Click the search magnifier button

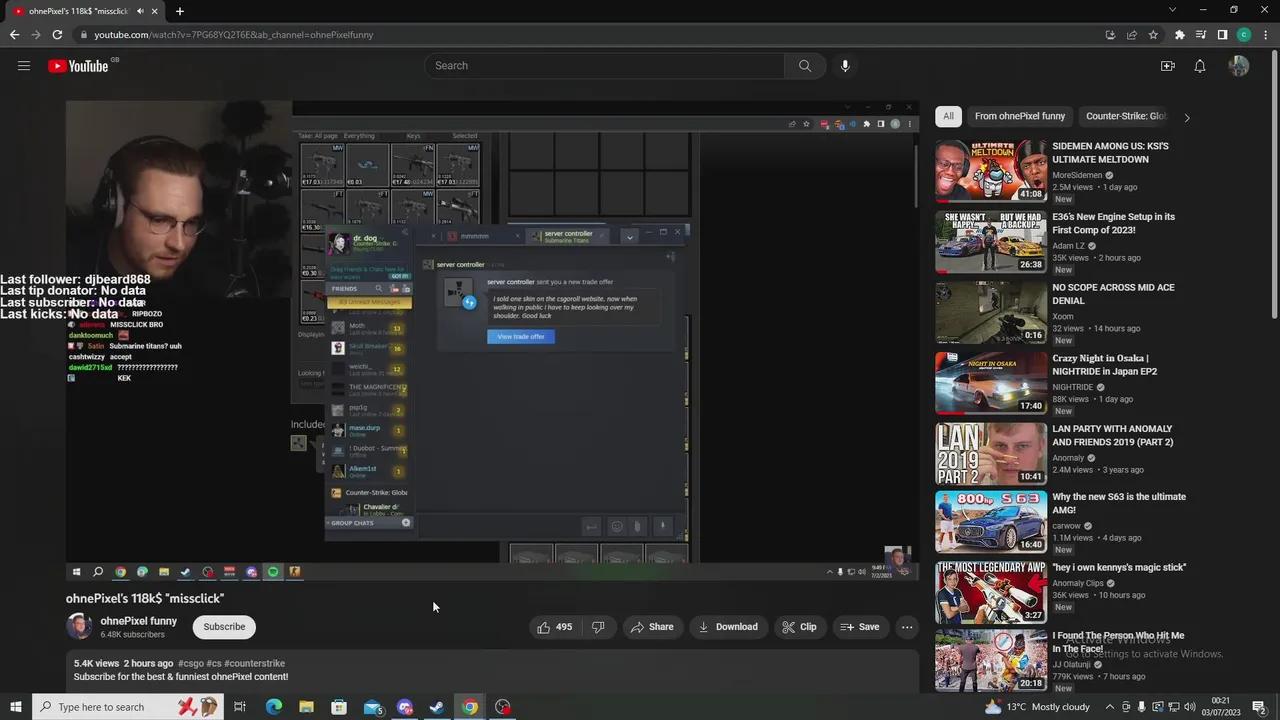click(805, 66)
